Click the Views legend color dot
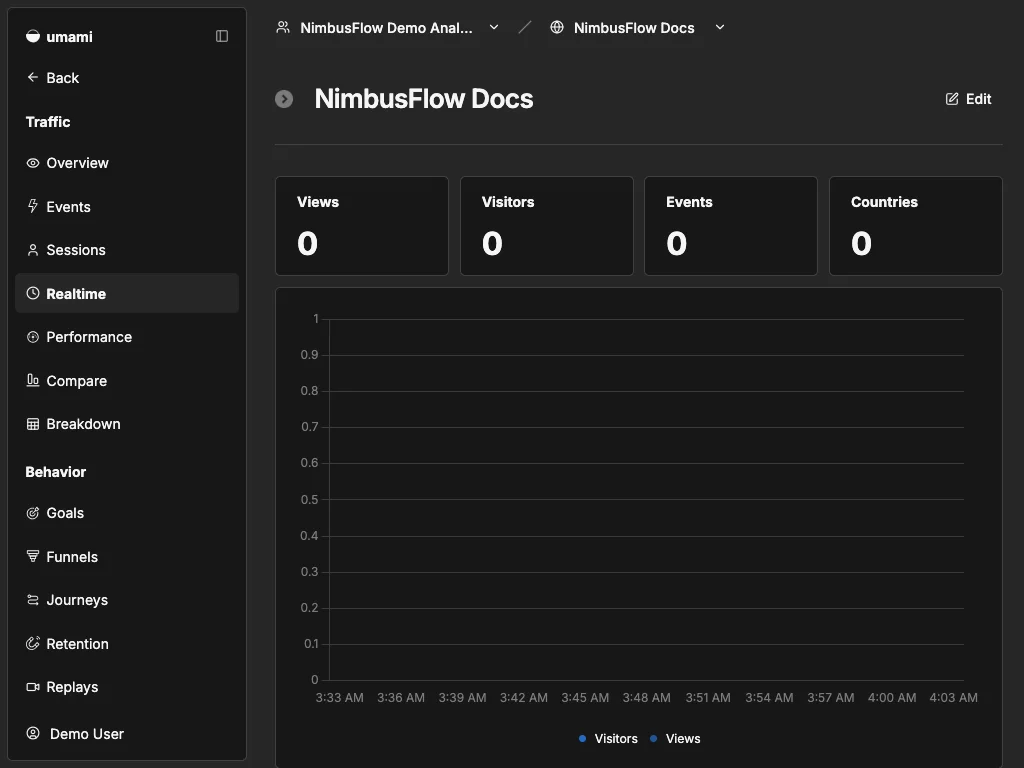The width and height of the screenshot is (1024, 768). click(654, 739)
